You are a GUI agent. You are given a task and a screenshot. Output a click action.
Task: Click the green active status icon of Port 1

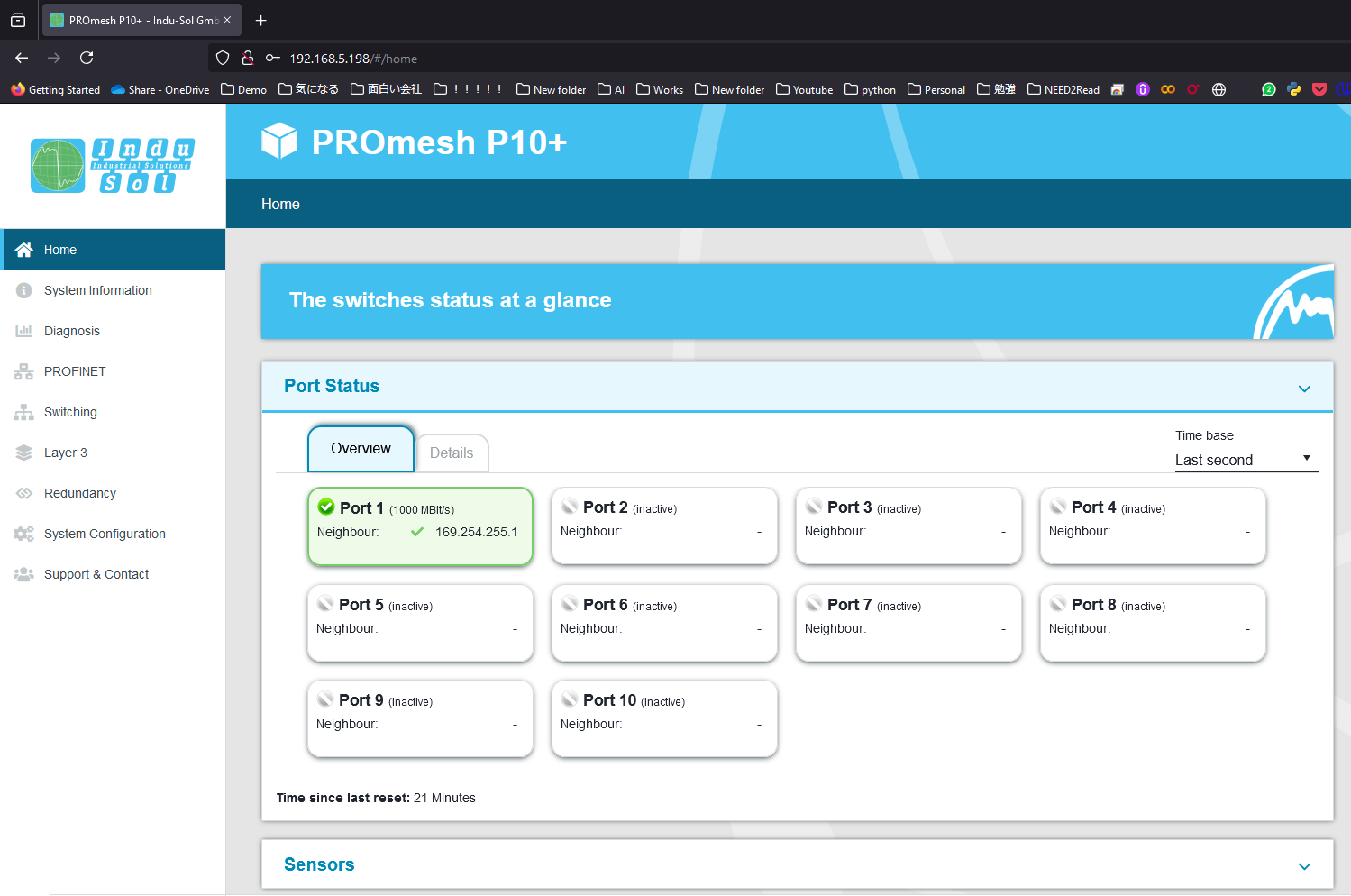pos(326,507)
